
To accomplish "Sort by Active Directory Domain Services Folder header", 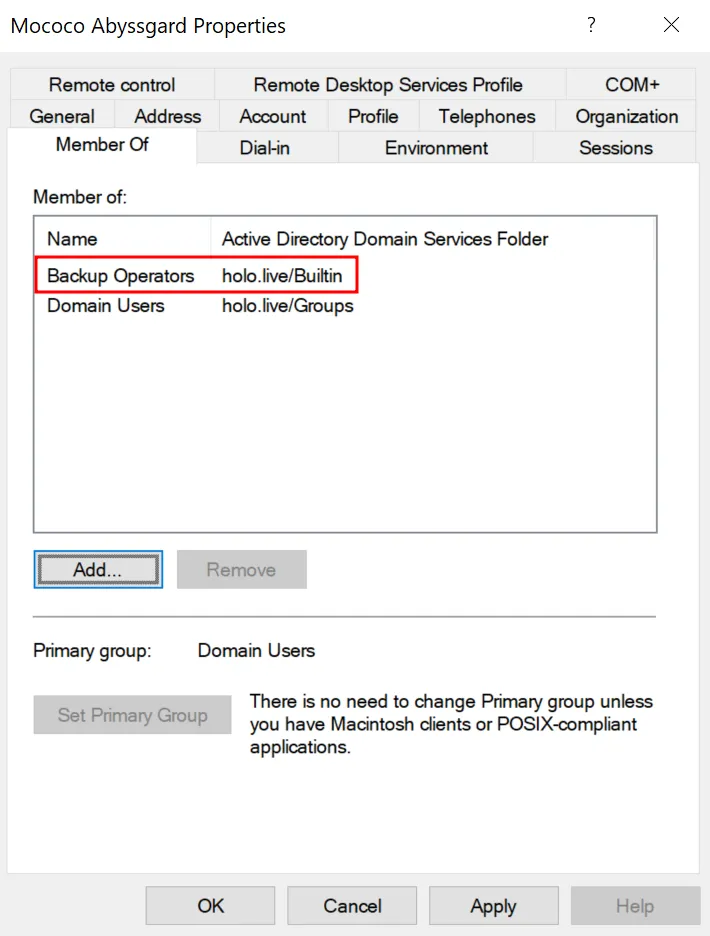I will (432, 239).
